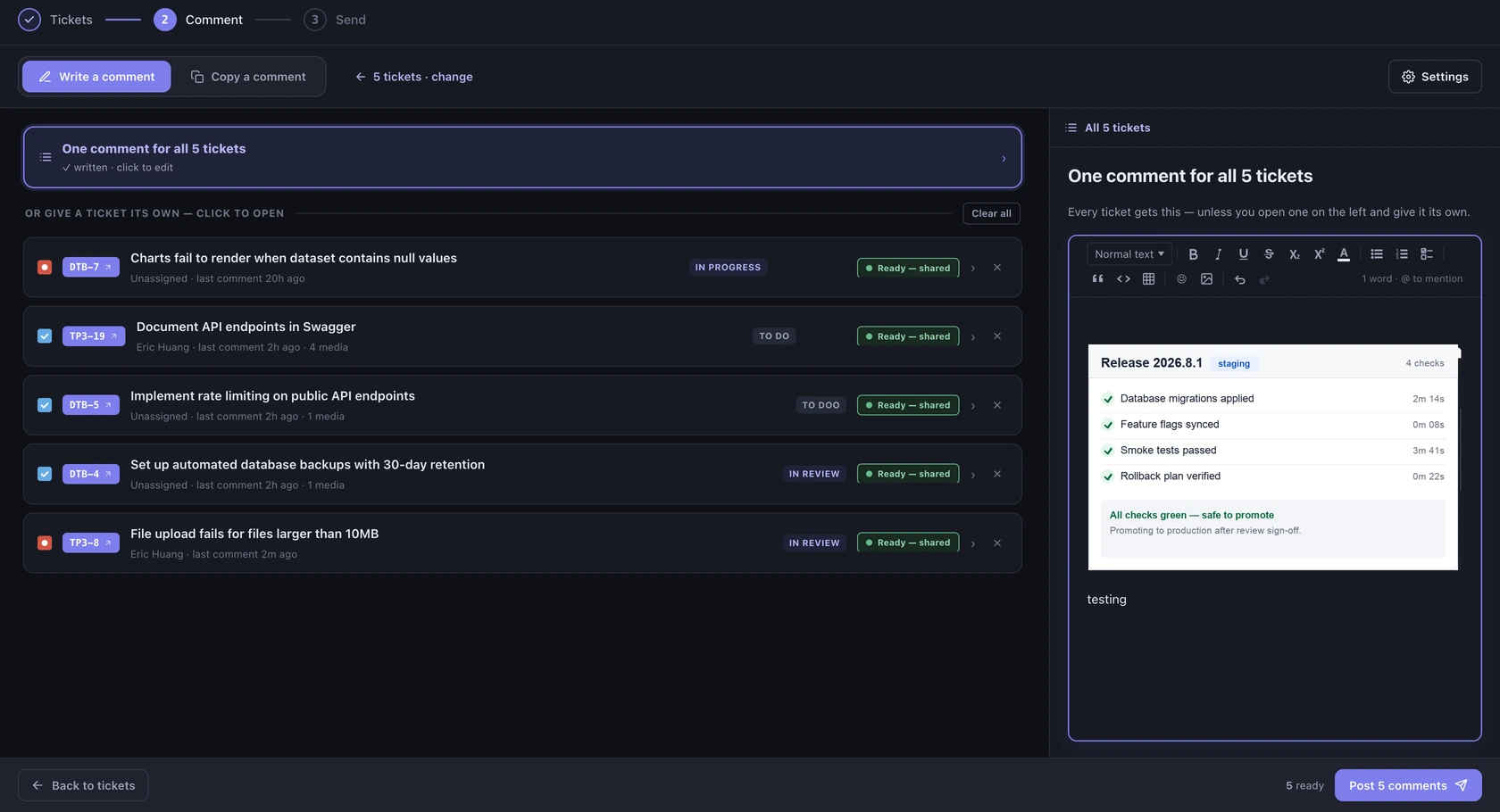This screenshot has width=1500, height=812.
Task: Click the IN REVIEW status of DTB-4
Action: coord(814,474)
